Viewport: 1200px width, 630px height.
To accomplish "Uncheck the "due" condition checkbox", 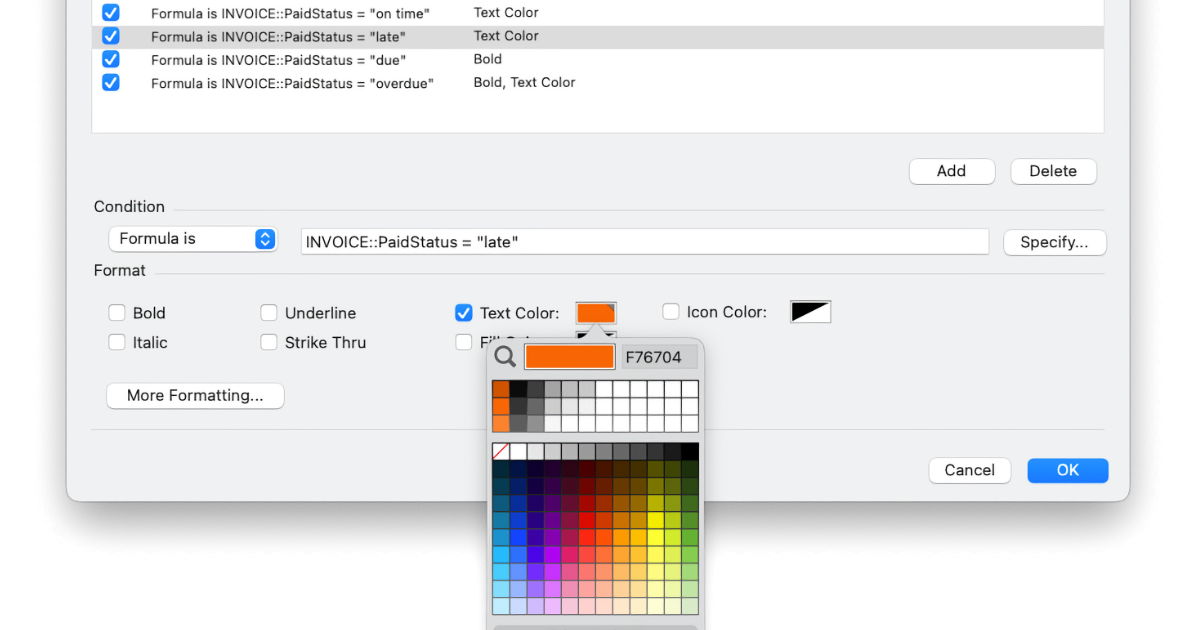I will [x=111, y=59].
